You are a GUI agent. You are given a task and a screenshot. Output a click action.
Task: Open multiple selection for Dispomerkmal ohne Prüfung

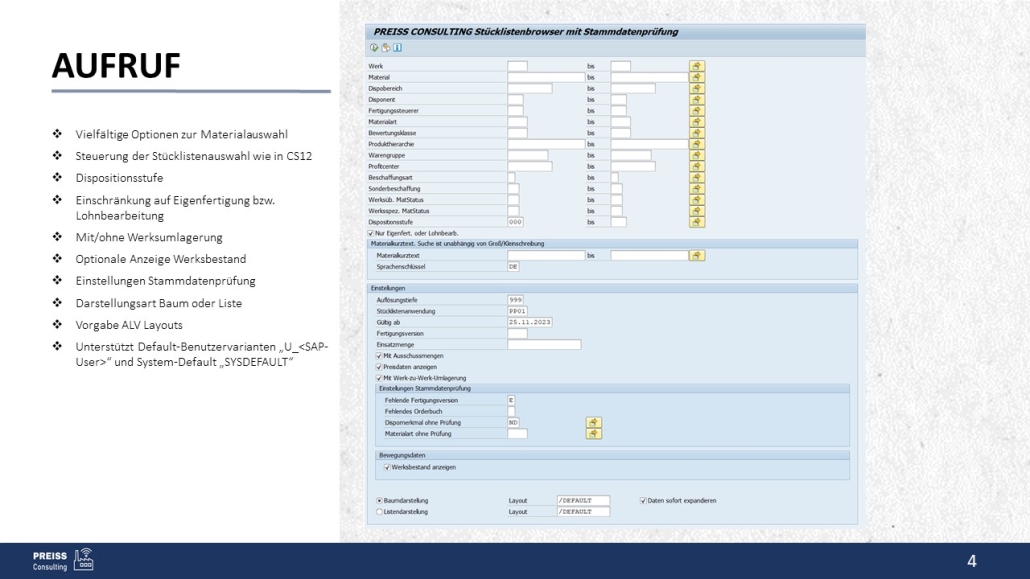(x=594, y=423)
